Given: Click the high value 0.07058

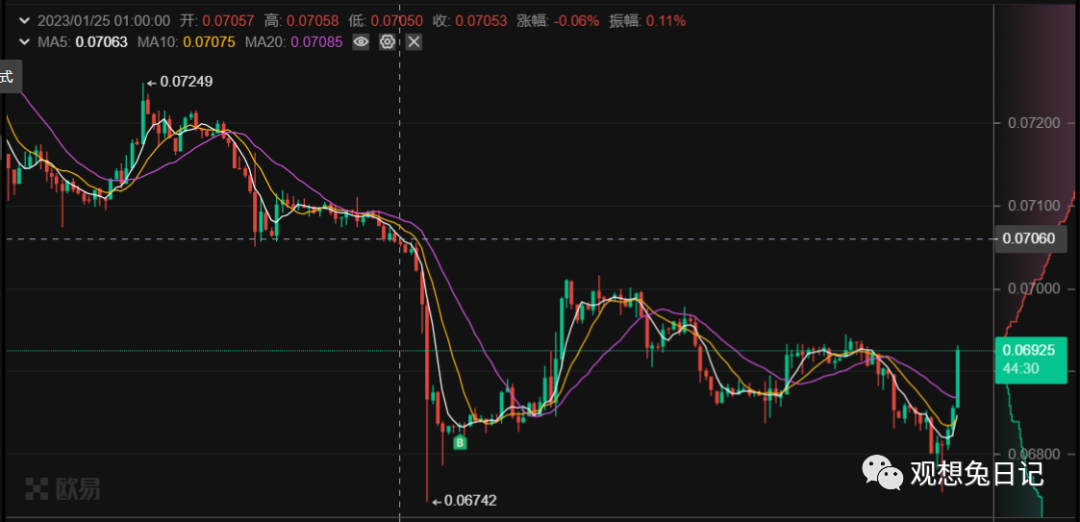Looking at the screenshot, I should tap(312, 21).
